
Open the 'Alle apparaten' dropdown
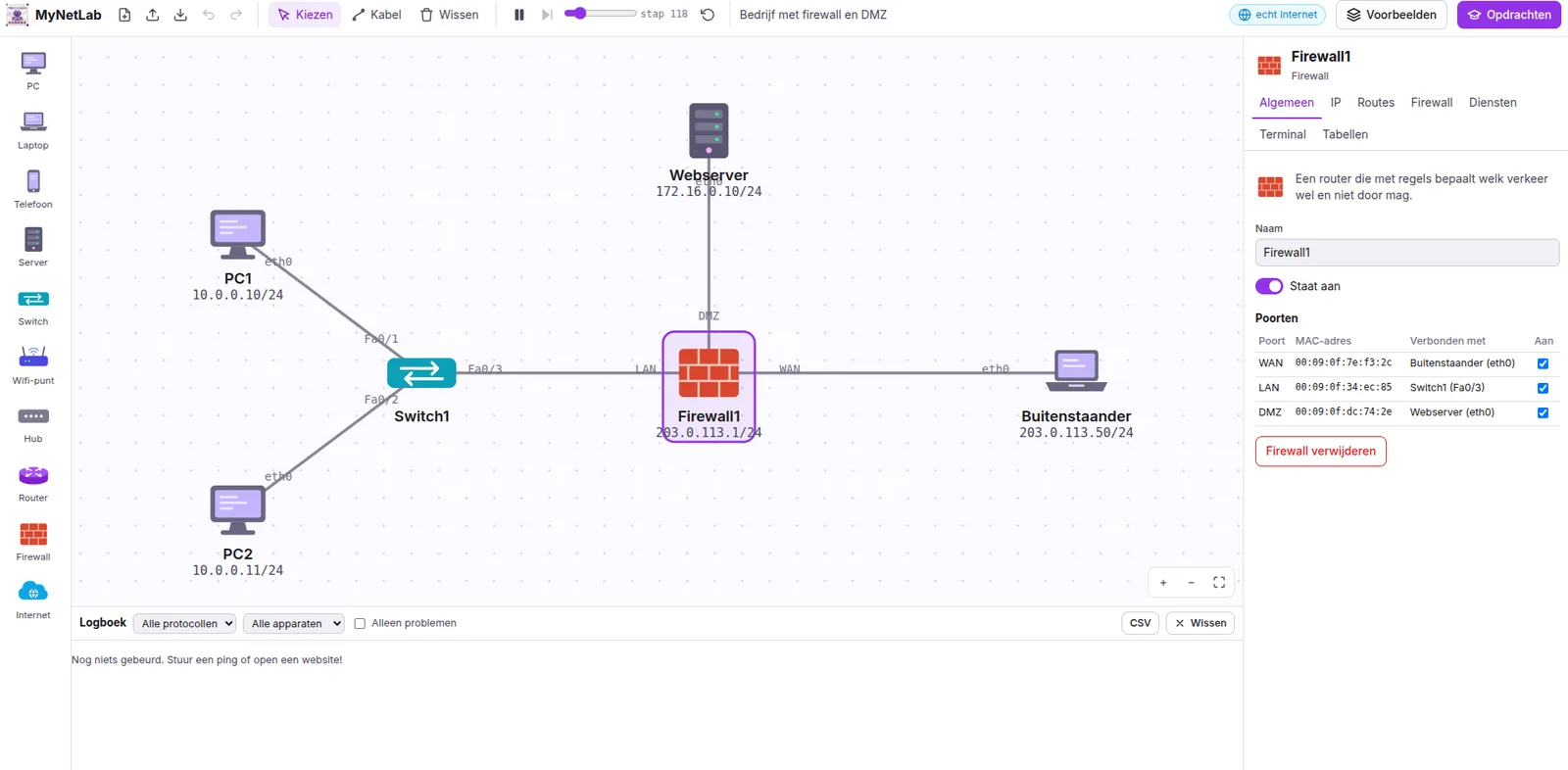(x=294, y=623)
